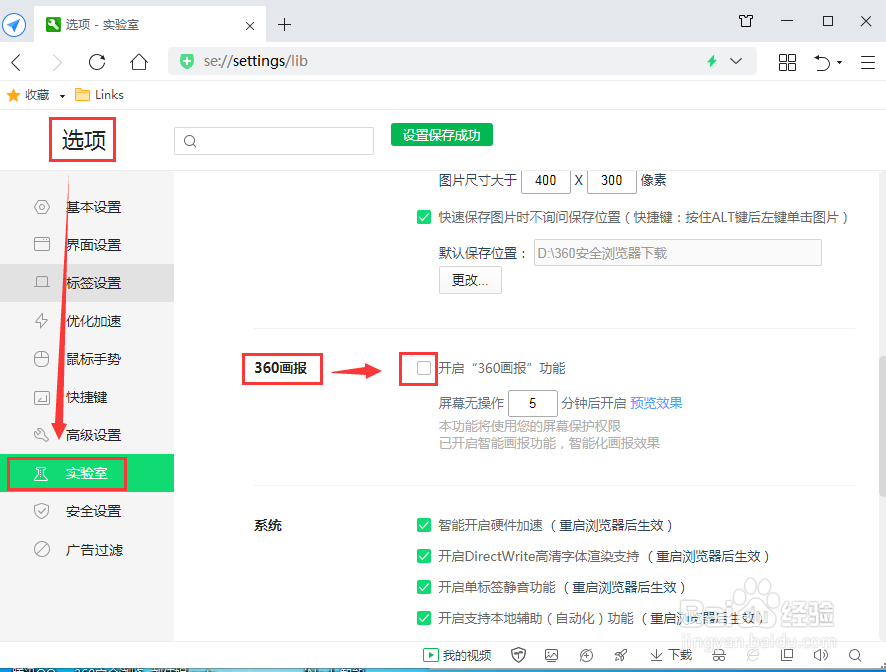Screen dimensions: 886x672
Task: Toggle 开启单标签静音功能 checkbox
Action: [x=424, y=587]
